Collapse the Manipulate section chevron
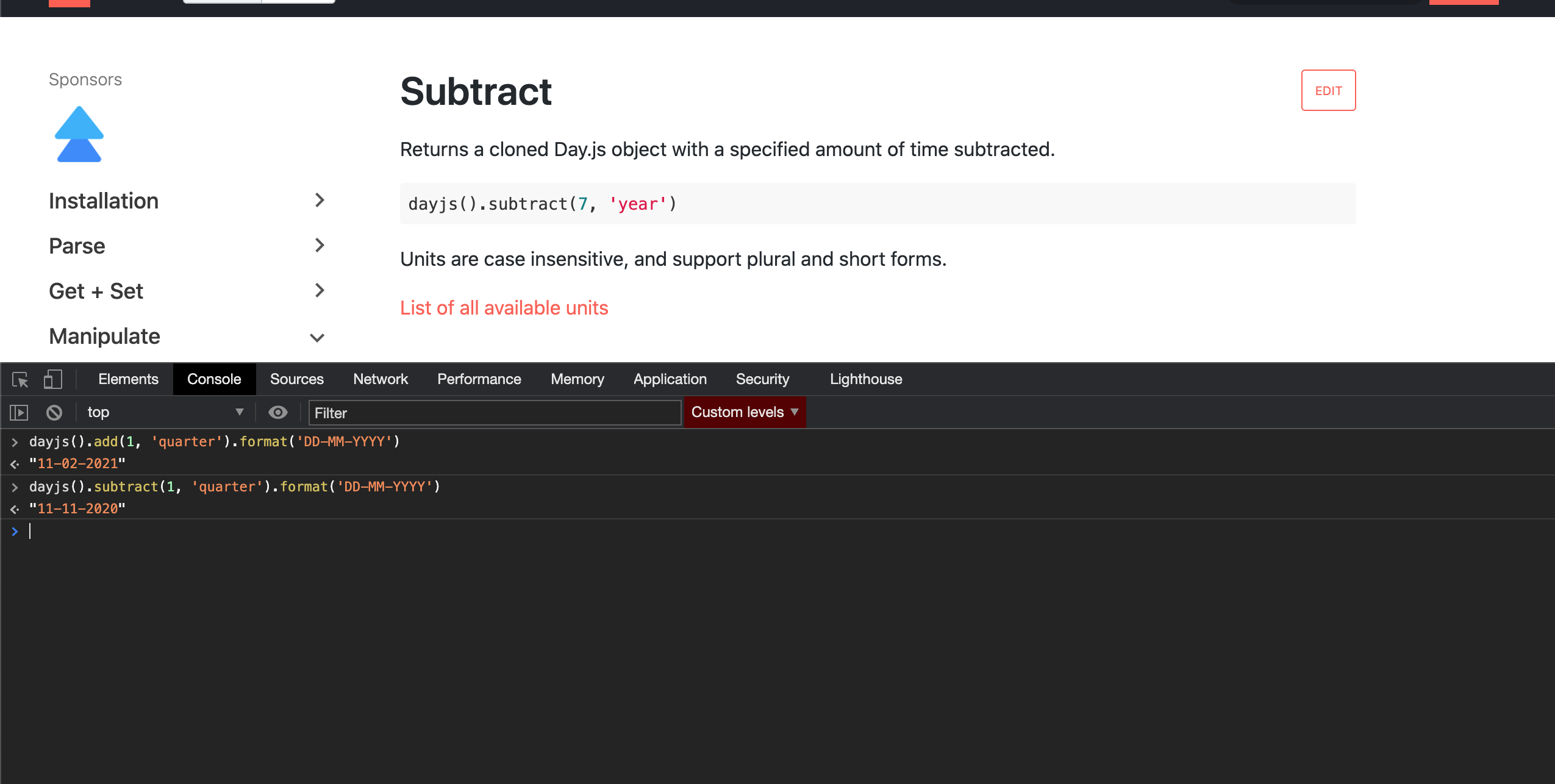Image resolution: width=1555 pixels, height=784 pixels. click(x=317, y=337)
